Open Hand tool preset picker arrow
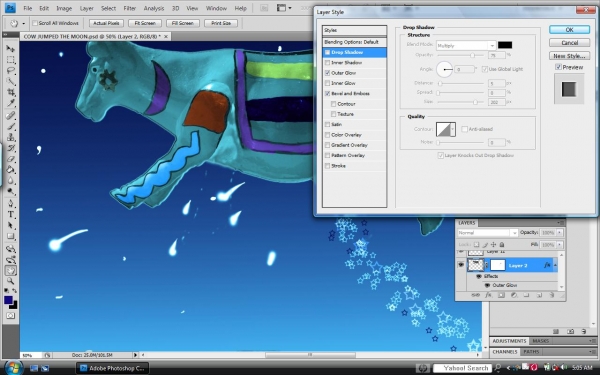 [24, 24]
